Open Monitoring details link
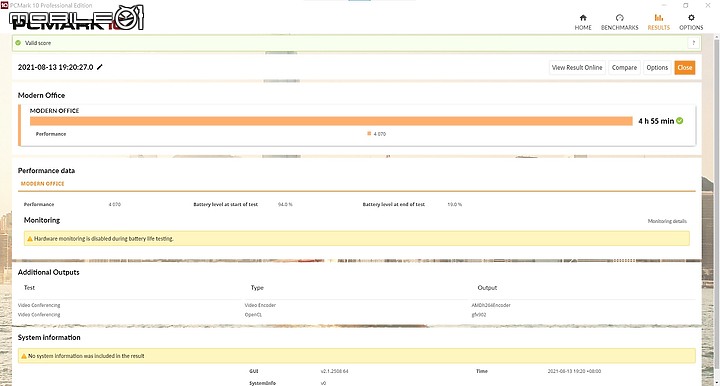This screenshot has width=720, height=386. [x=667, y=221]
